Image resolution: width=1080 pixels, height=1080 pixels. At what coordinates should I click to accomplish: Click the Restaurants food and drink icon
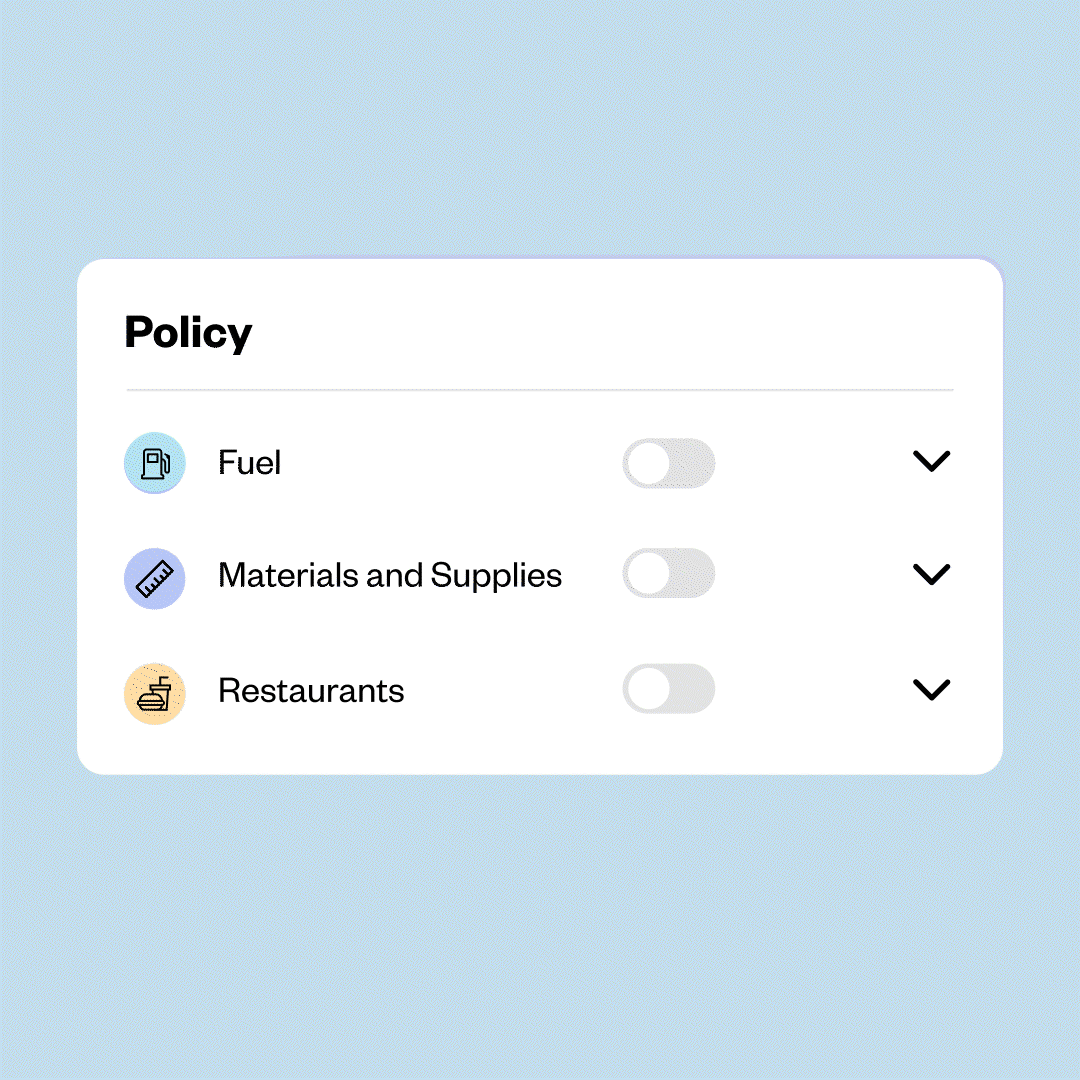coord(154,691)
